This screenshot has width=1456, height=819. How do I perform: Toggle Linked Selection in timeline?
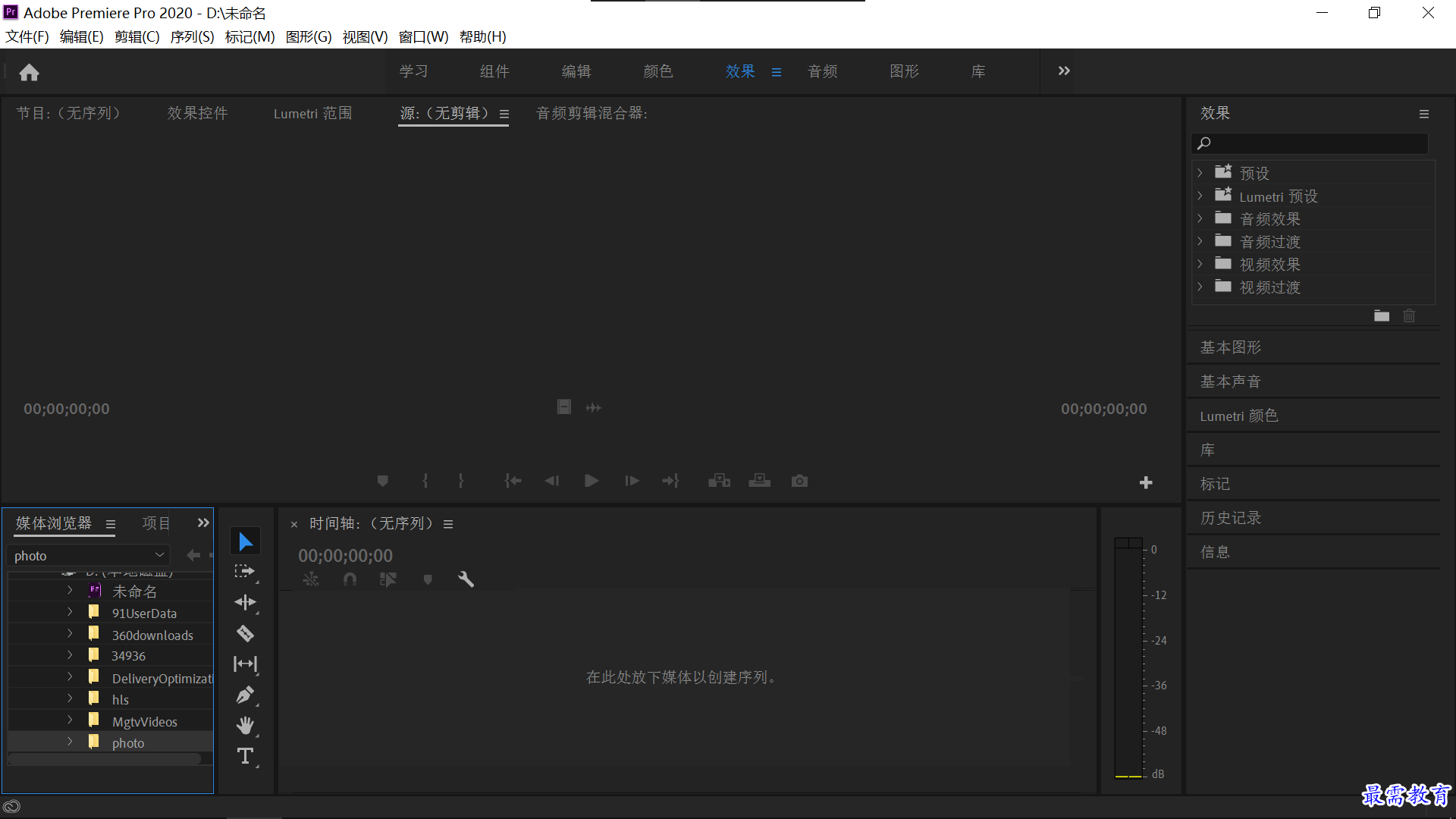[388, 579]
